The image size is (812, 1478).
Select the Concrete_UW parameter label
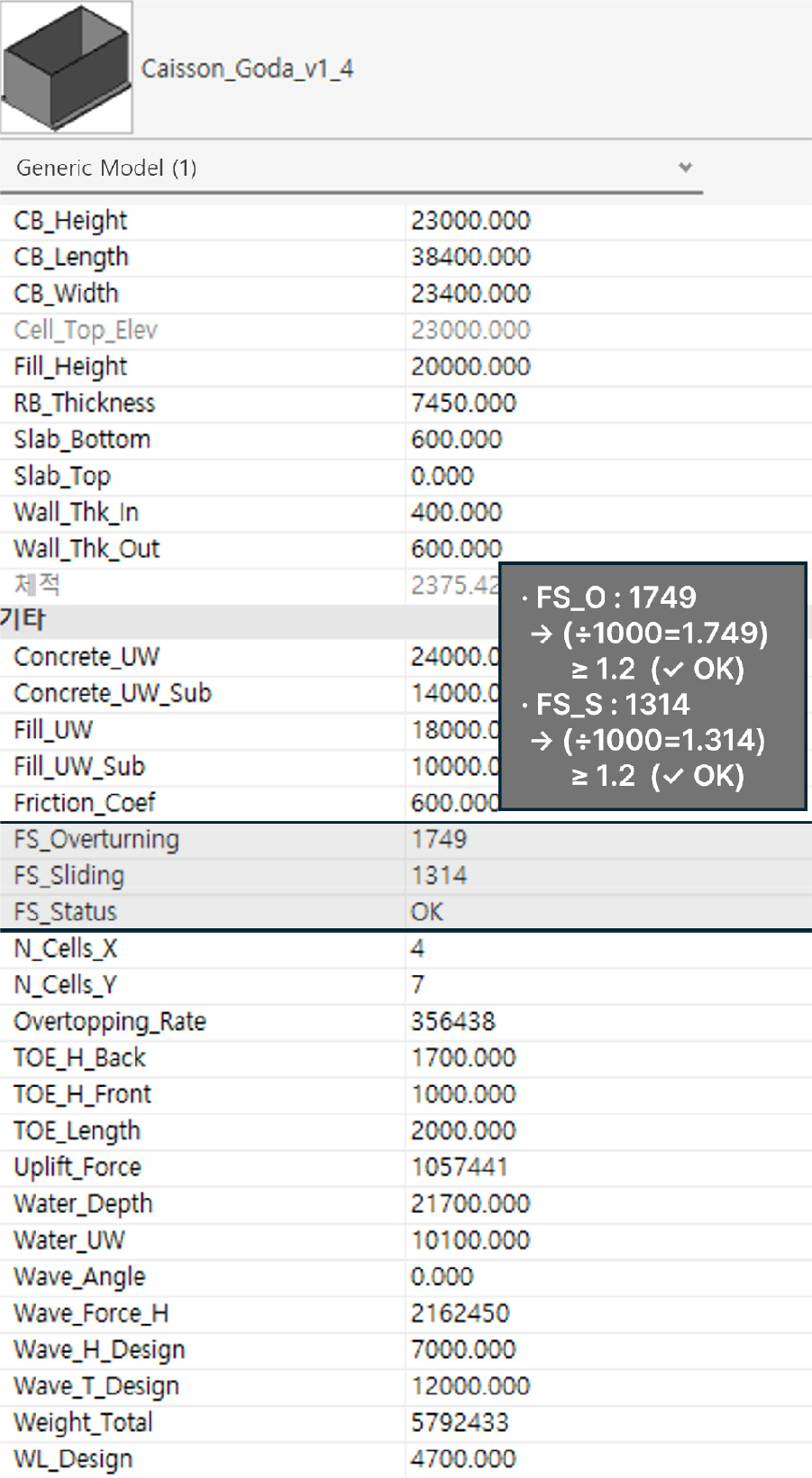tap(87, 657)
